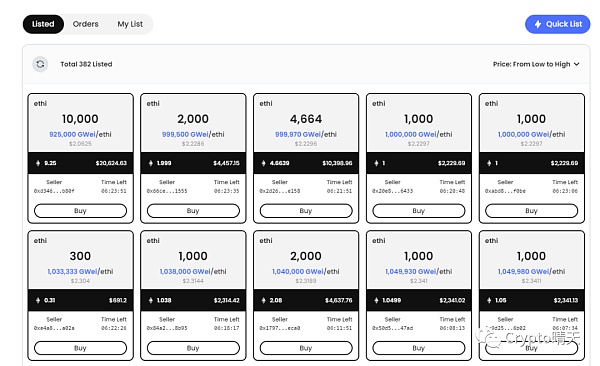600x366 pixels.
Task: Open the My List tab
Action: pyautogui.click(x=130, y=24)
